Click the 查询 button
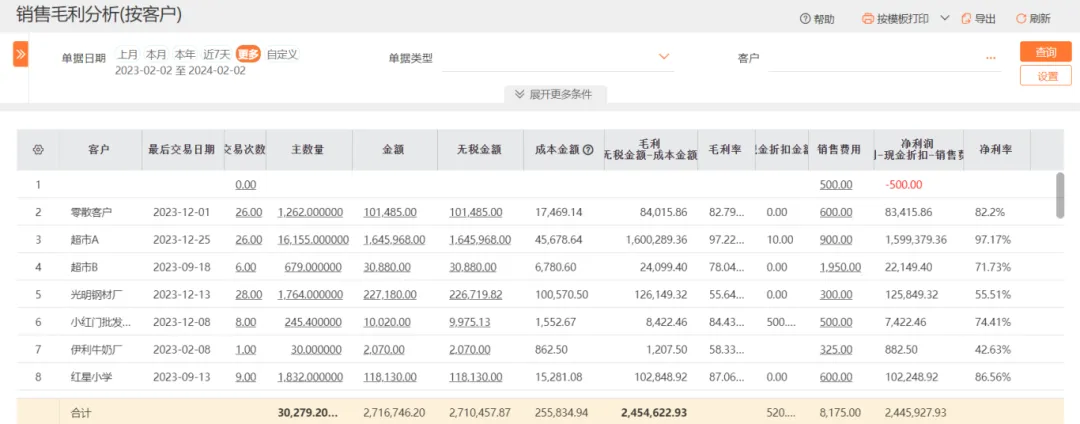This screenshot has width=1080, height=424. 1046,52
